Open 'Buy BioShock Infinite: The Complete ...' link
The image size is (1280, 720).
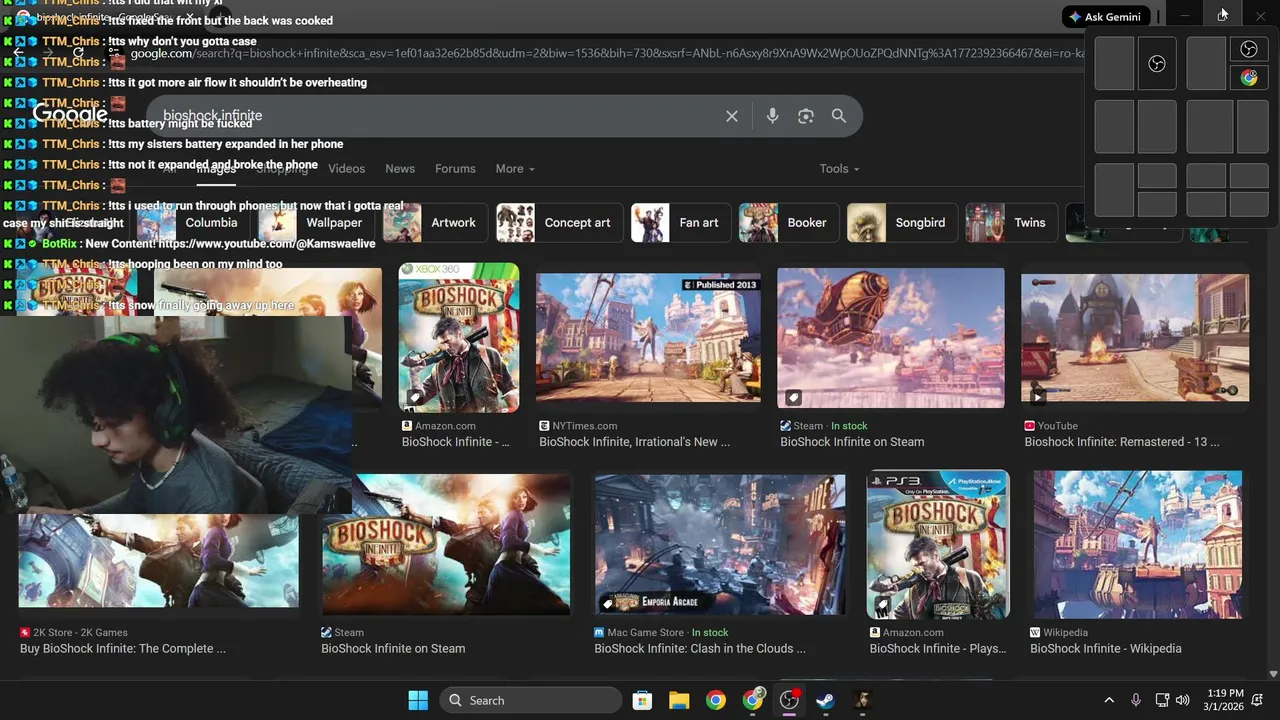point(123,649)
